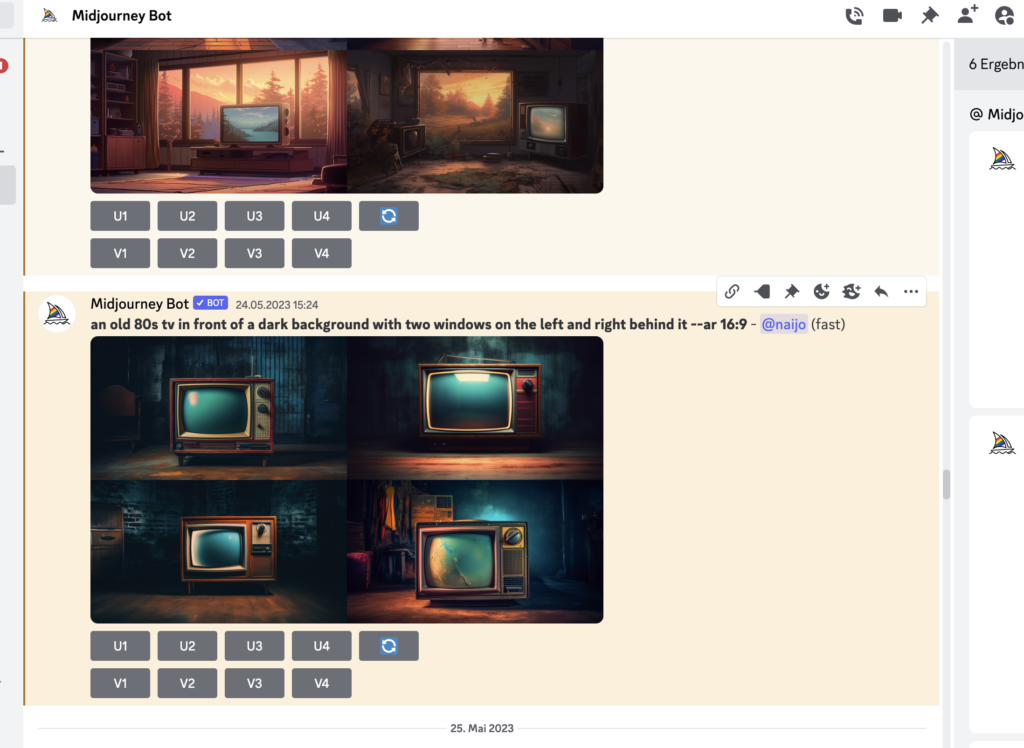The width and height of the screenshot is (1024, 748).
Task: Click the @ Midjo search result heading
Action: (x=997, y=114)
